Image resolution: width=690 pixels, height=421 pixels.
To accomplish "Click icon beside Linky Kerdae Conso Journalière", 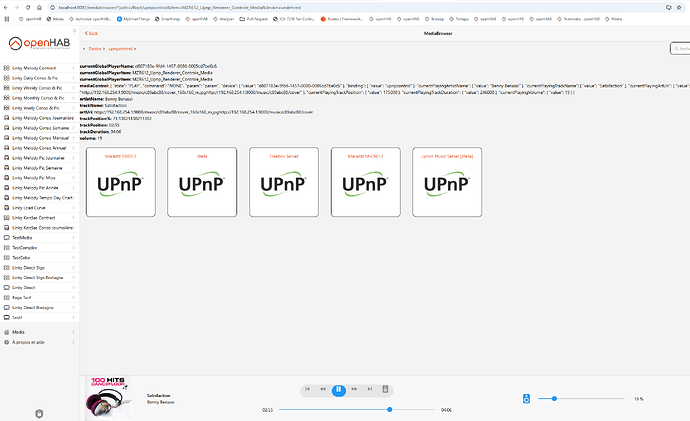I will coord(7,227).
